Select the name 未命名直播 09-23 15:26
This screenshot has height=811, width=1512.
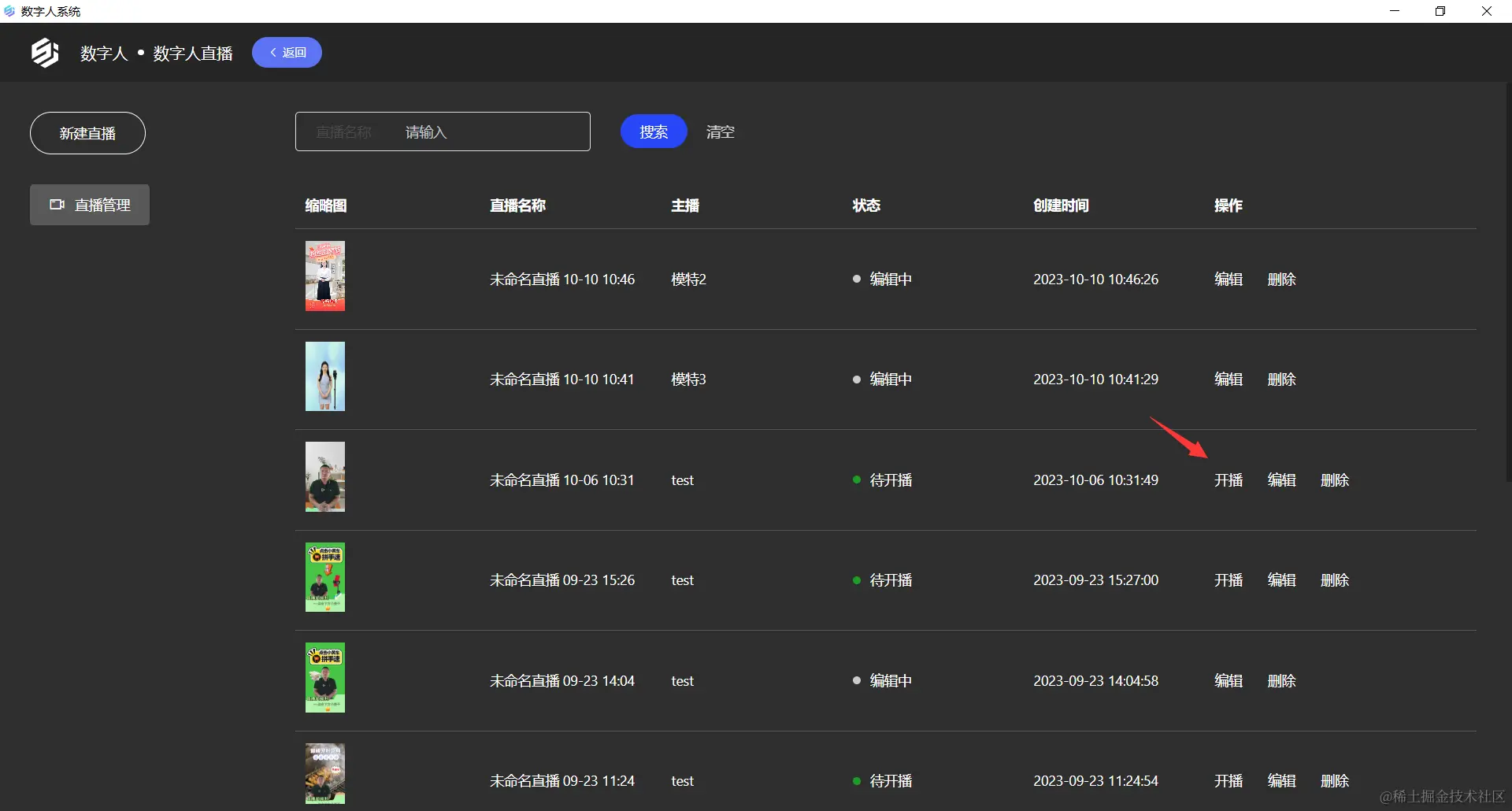(562, 580)
